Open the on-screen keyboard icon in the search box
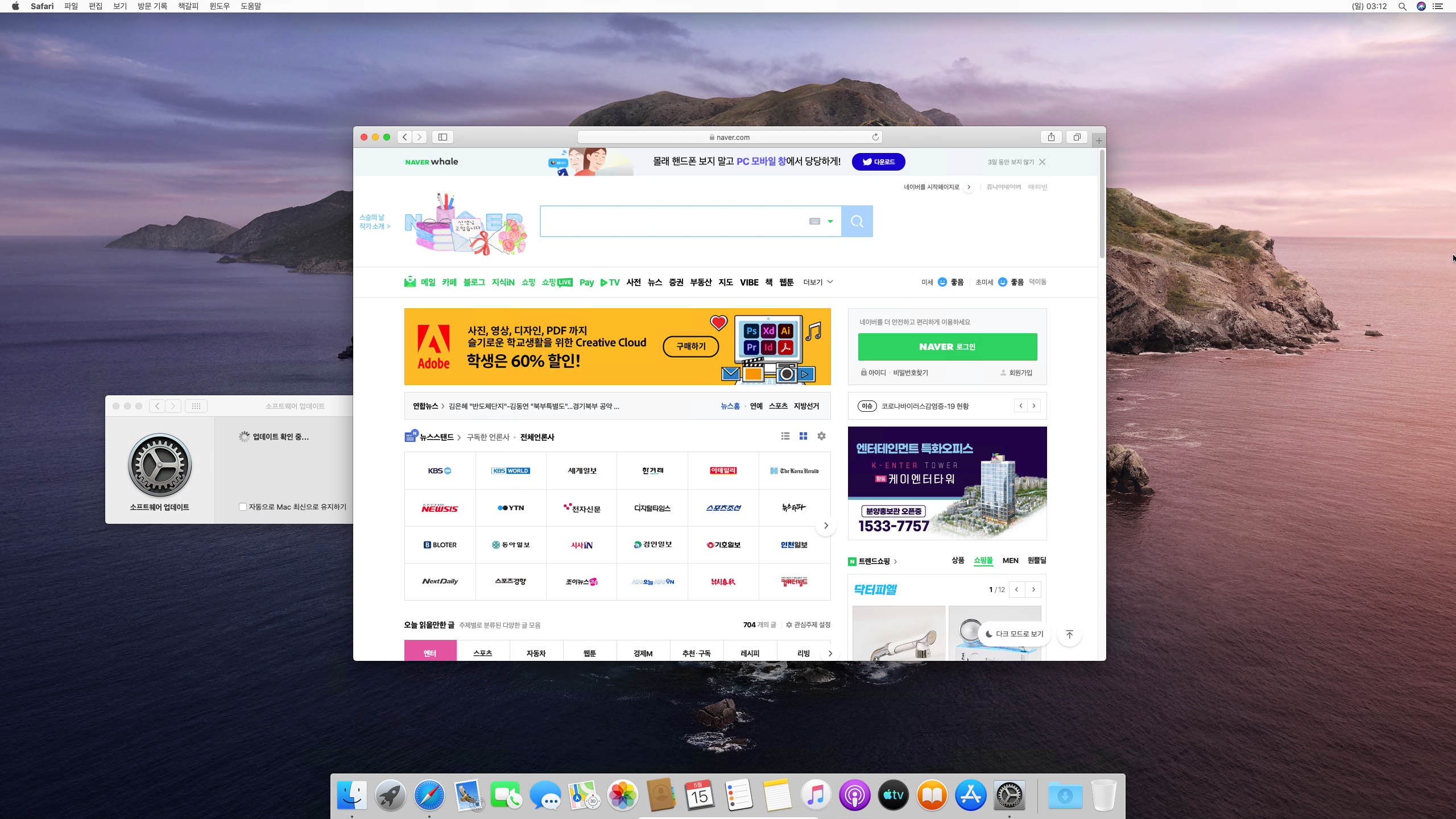Viewport: 1456px width, 819px height. pos(814,221)
